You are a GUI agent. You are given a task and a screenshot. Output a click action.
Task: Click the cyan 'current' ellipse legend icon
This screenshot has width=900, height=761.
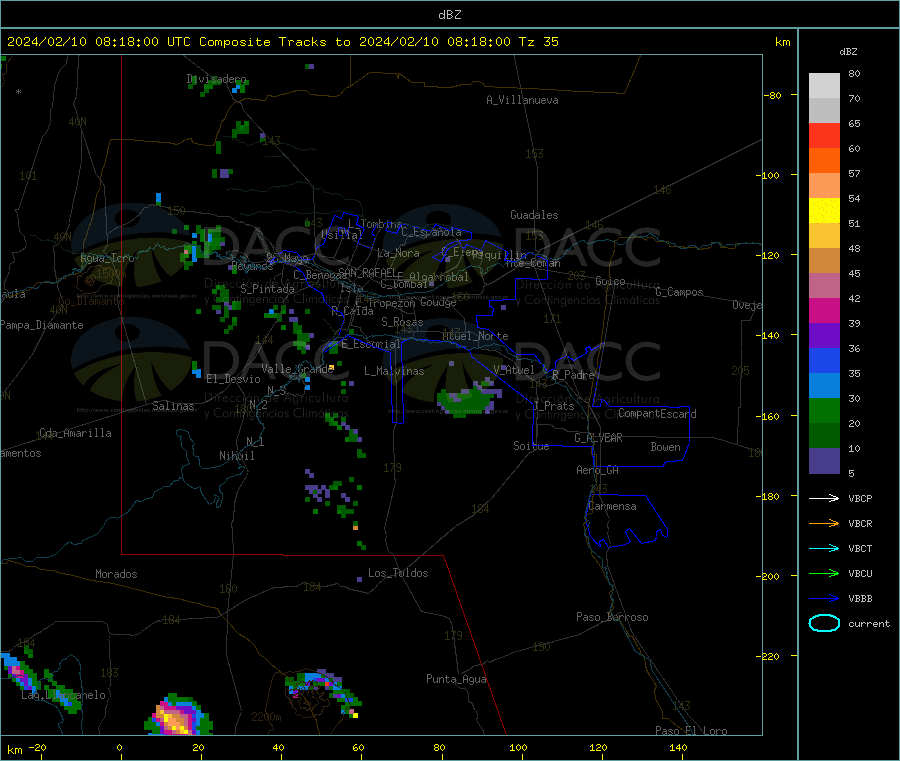[x=824, y=623]
